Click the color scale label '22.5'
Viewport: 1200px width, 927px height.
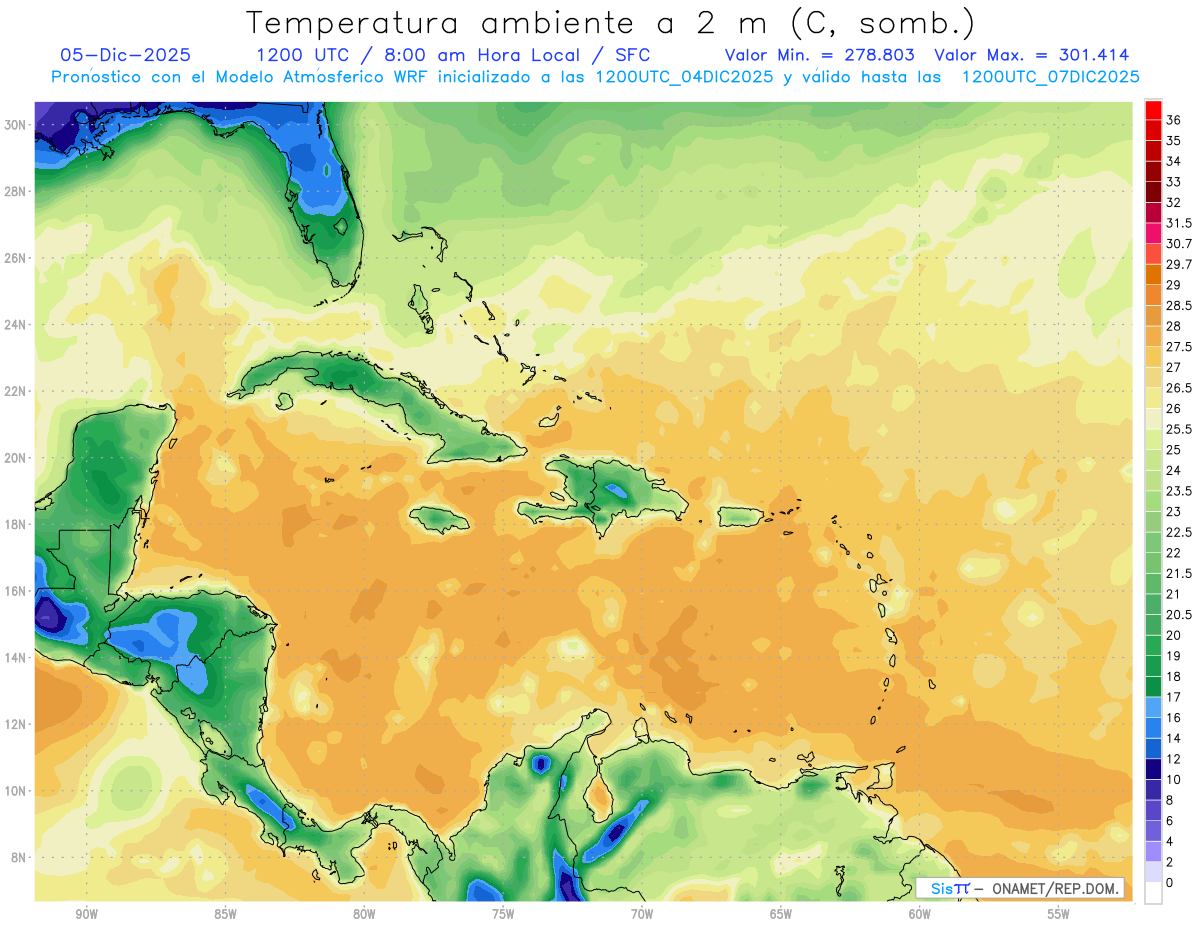(x=1179, y=533)
